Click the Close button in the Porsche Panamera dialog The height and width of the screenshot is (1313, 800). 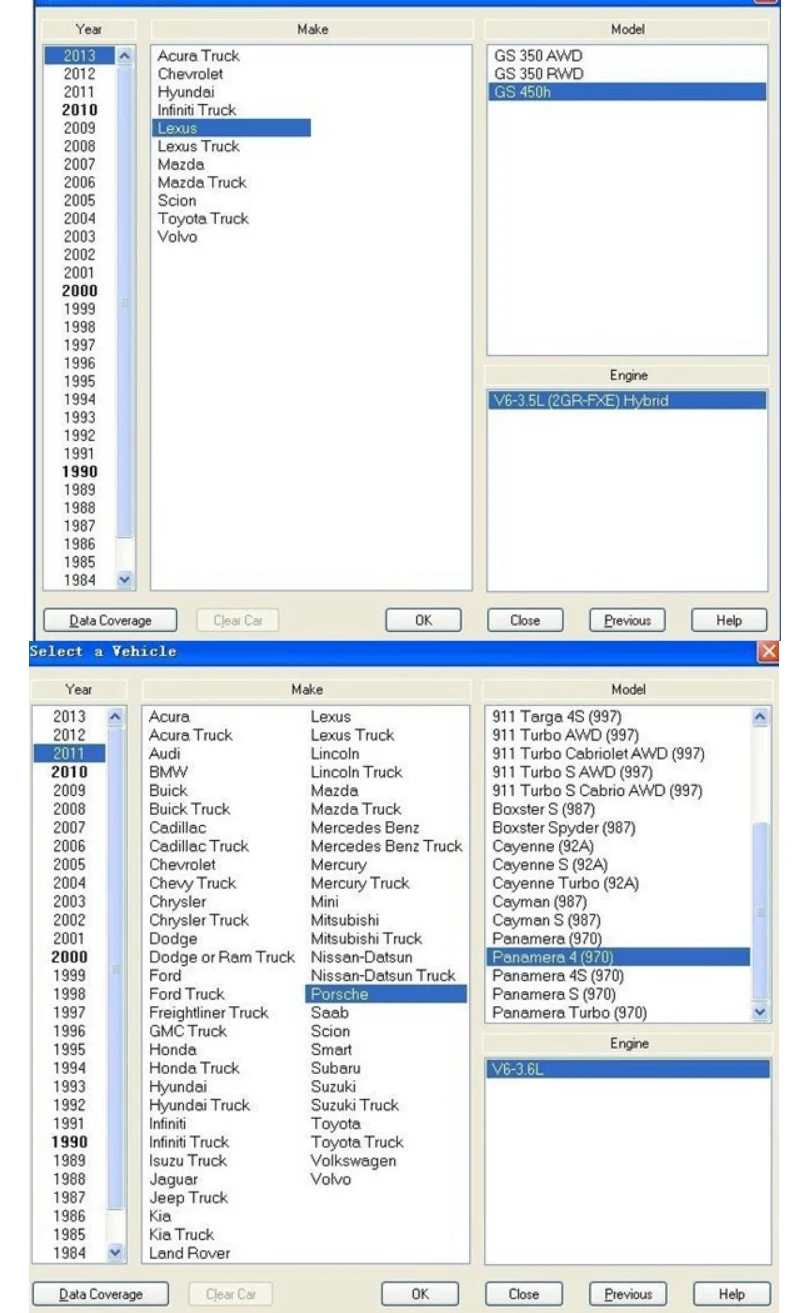(523, 1294)
